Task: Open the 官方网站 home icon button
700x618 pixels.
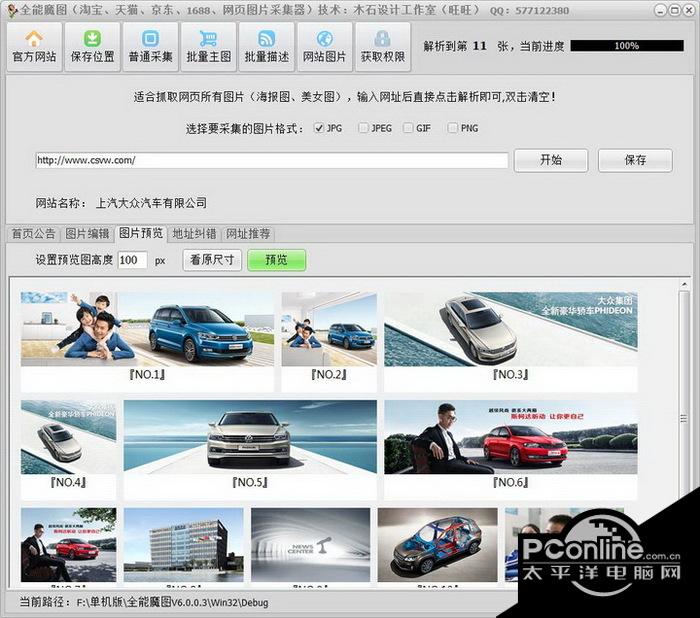Action: pyautogui.click(x=34, y=47)
